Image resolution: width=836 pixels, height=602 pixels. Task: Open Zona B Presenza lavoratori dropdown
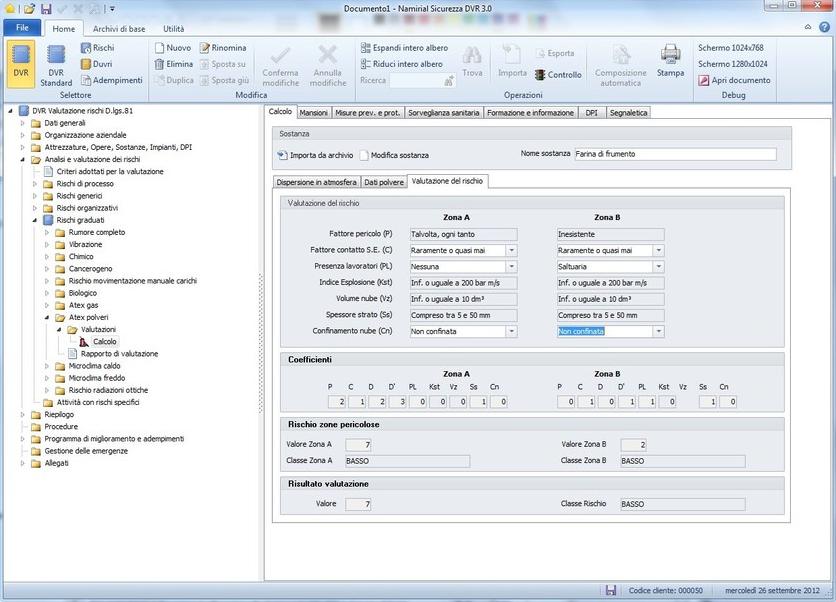click(x=659, y=267)
